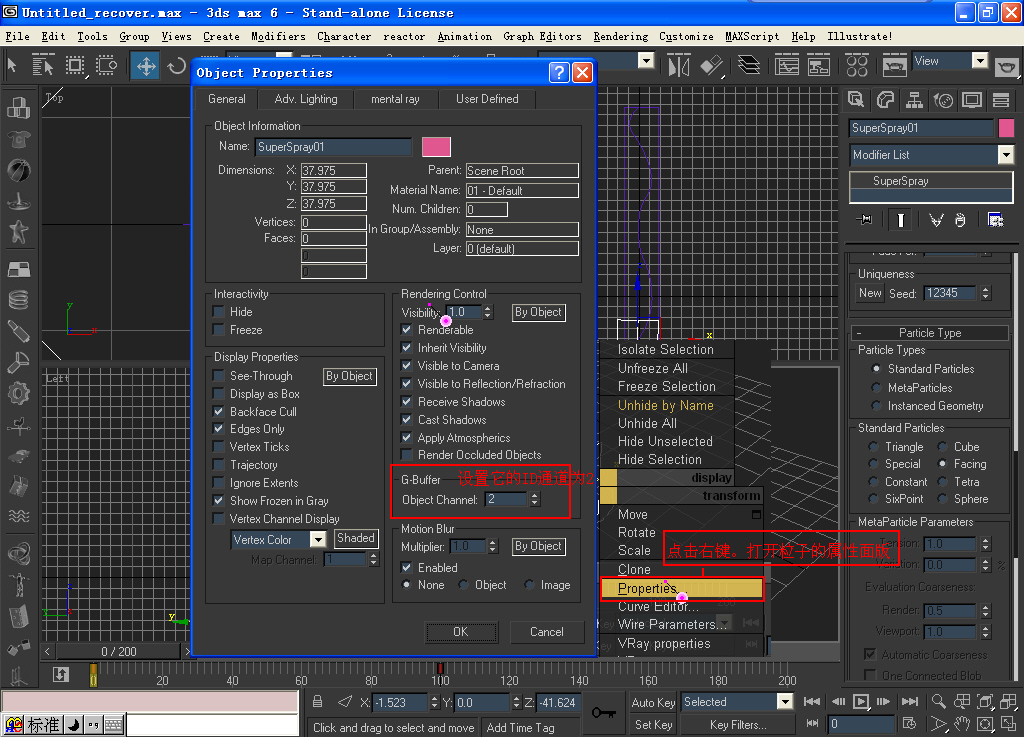
Task: Click the Mirror tool icon
Action: (679, 66)
